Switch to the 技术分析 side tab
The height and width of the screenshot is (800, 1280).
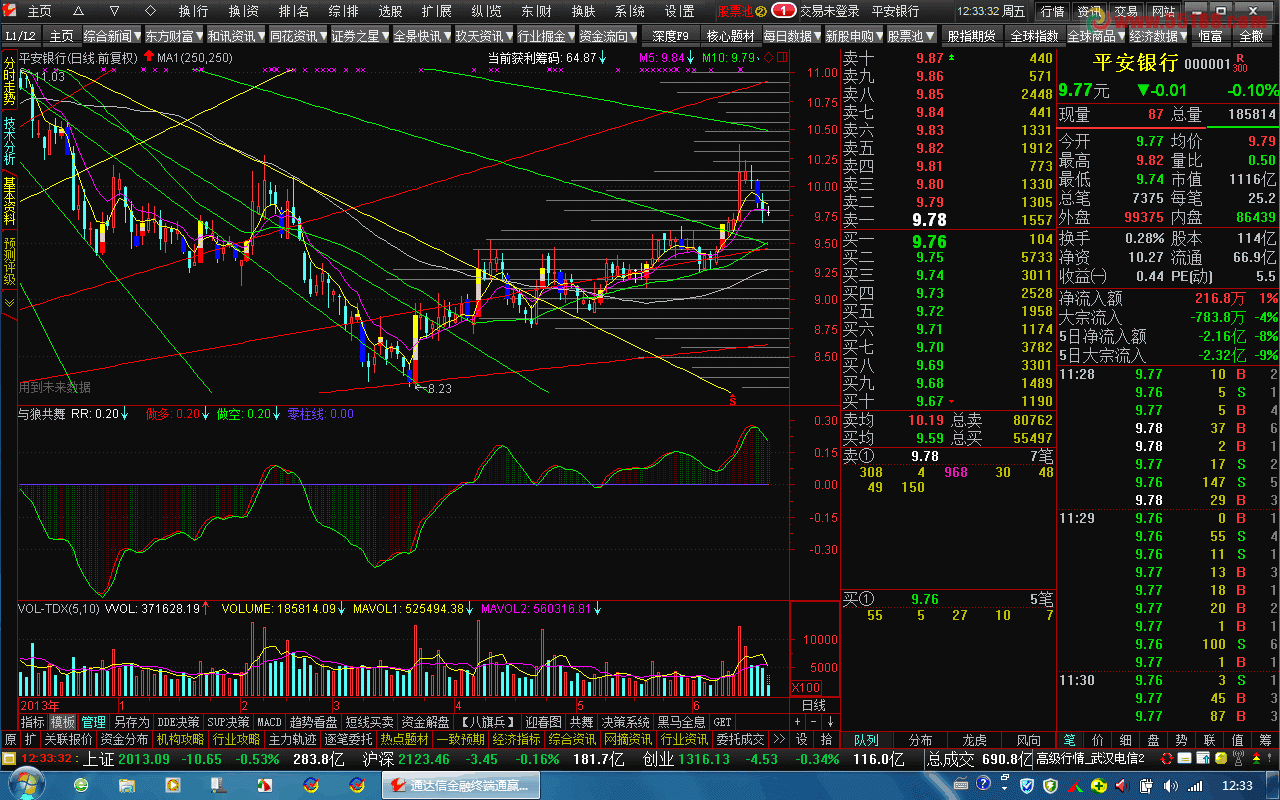(9, 141)
